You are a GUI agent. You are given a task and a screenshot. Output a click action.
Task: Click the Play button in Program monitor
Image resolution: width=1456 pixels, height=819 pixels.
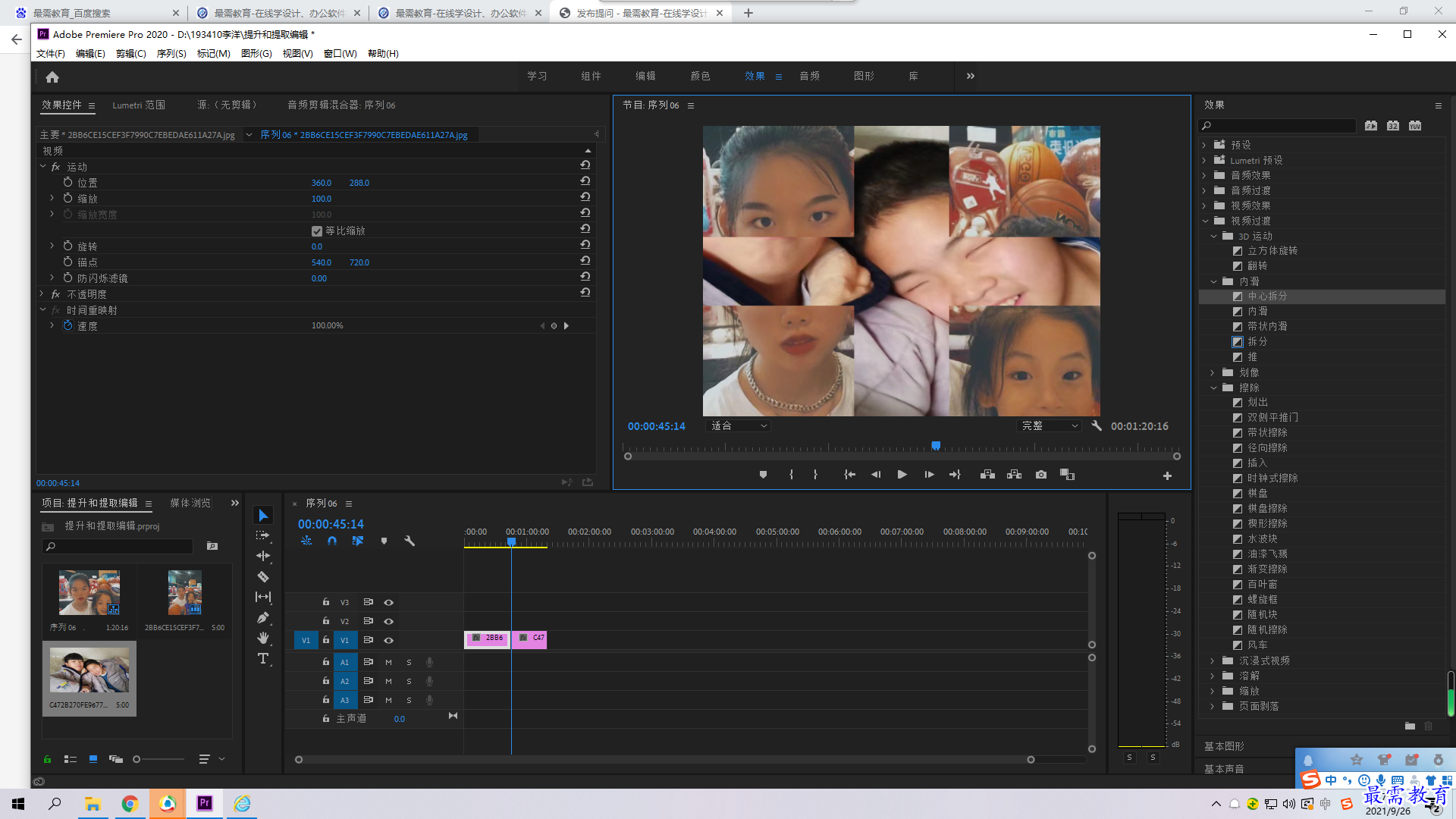click(x=902, y=475)
